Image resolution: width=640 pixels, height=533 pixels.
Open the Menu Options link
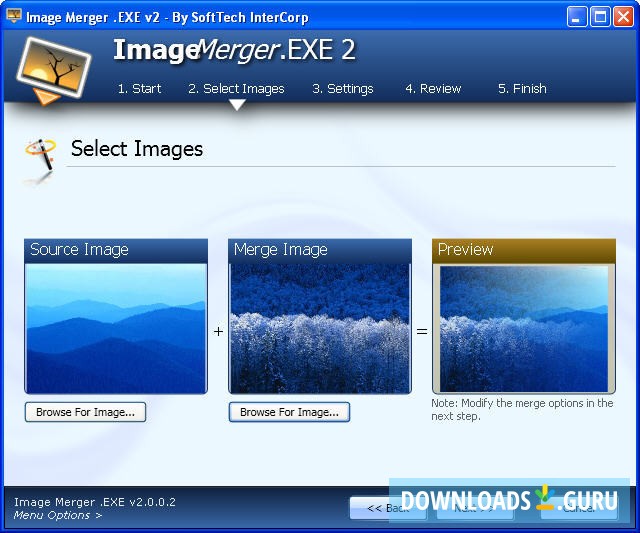tap(58, 515)
